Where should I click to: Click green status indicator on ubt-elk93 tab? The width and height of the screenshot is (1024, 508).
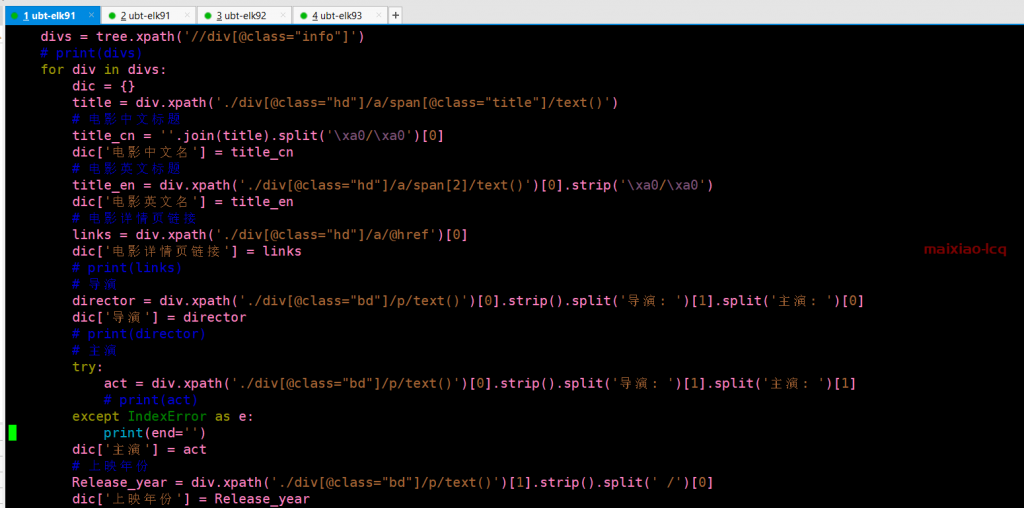click(303, 16)
